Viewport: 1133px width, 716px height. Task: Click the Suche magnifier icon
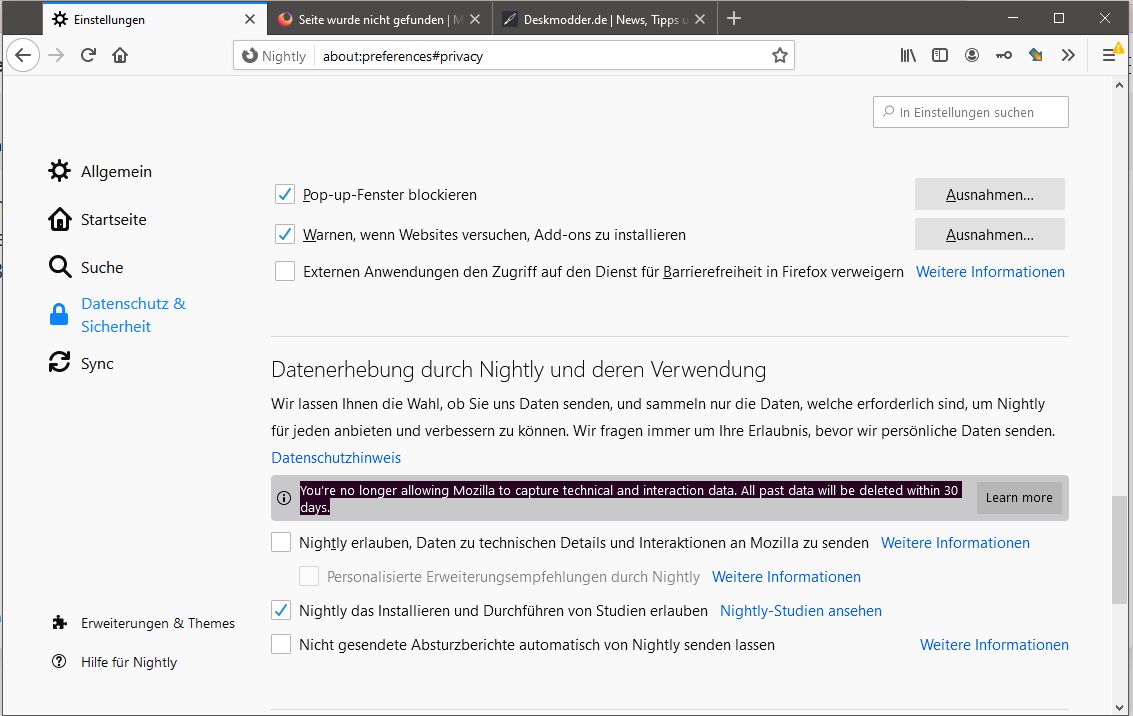click(x=59, y=267)
